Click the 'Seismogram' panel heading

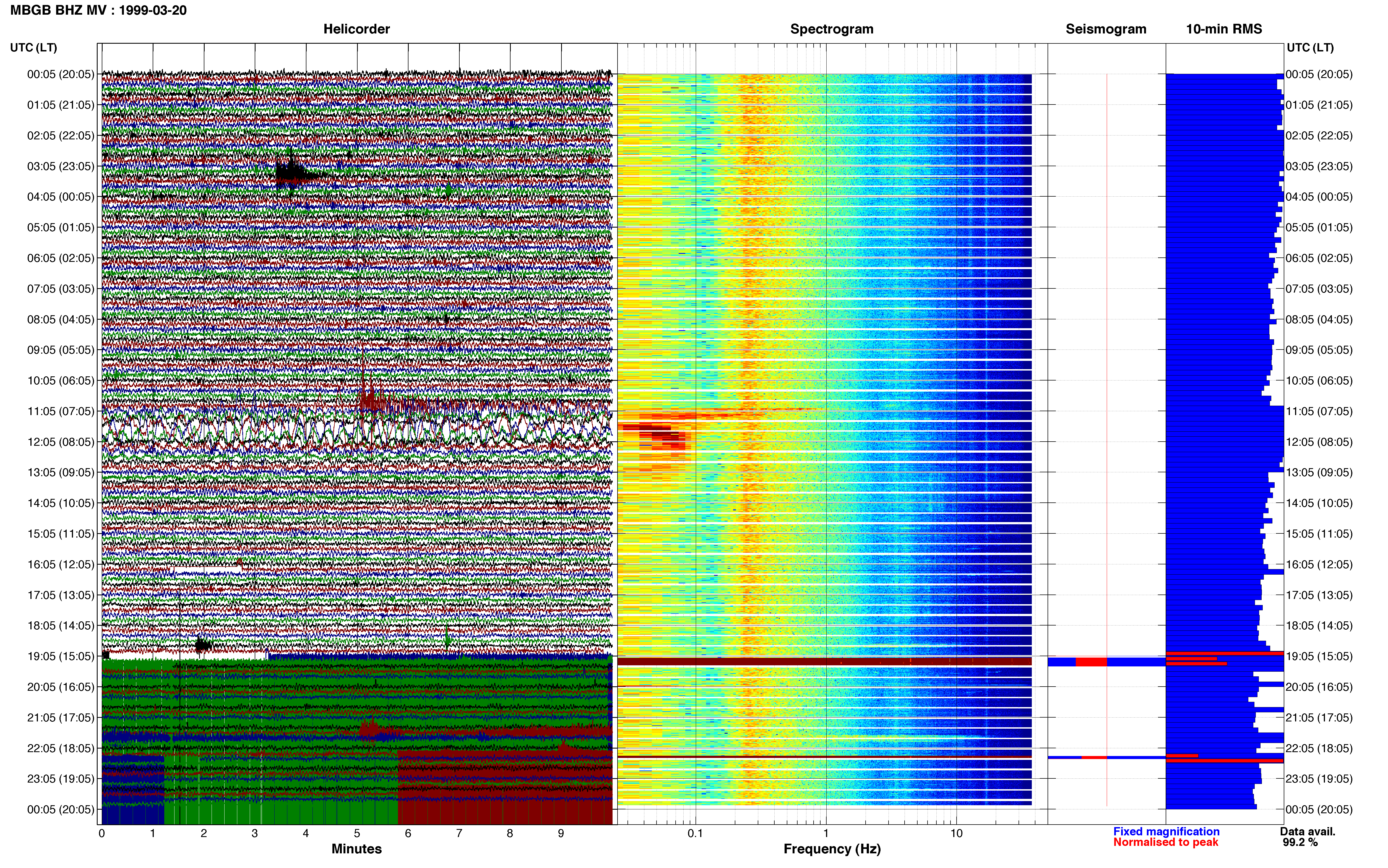pyautogui.click(x=1106, y=29)
